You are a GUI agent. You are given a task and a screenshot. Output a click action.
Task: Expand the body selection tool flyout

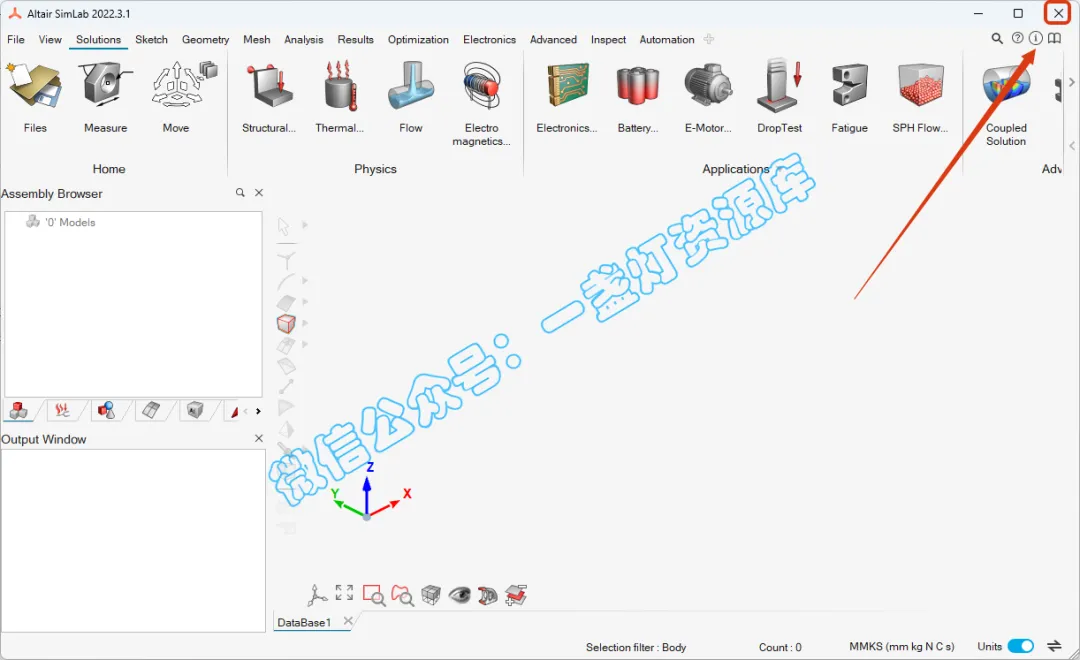pos(304,323)
